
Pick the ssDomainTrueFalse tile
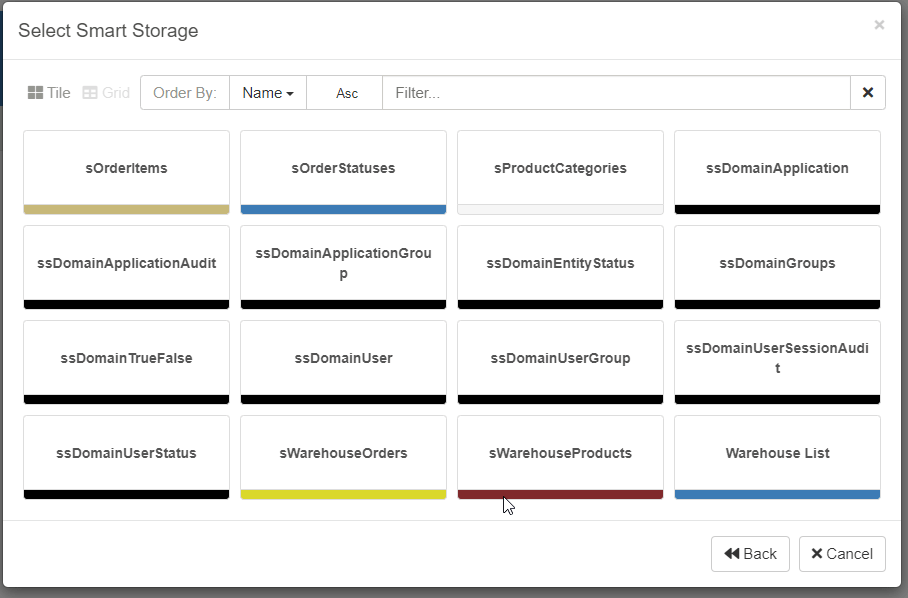click(126, 358)
